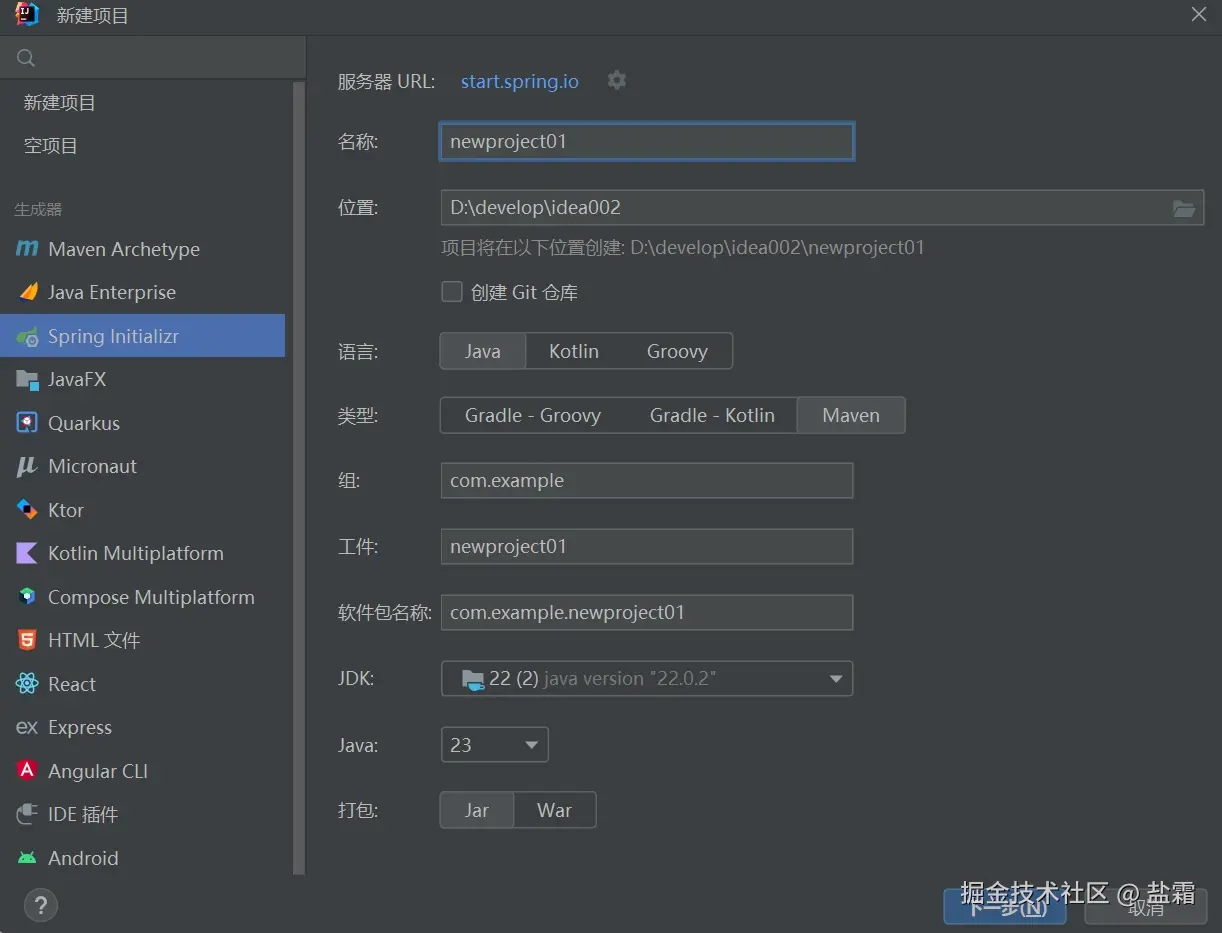Open server URL settings gear

coord(617,80)
